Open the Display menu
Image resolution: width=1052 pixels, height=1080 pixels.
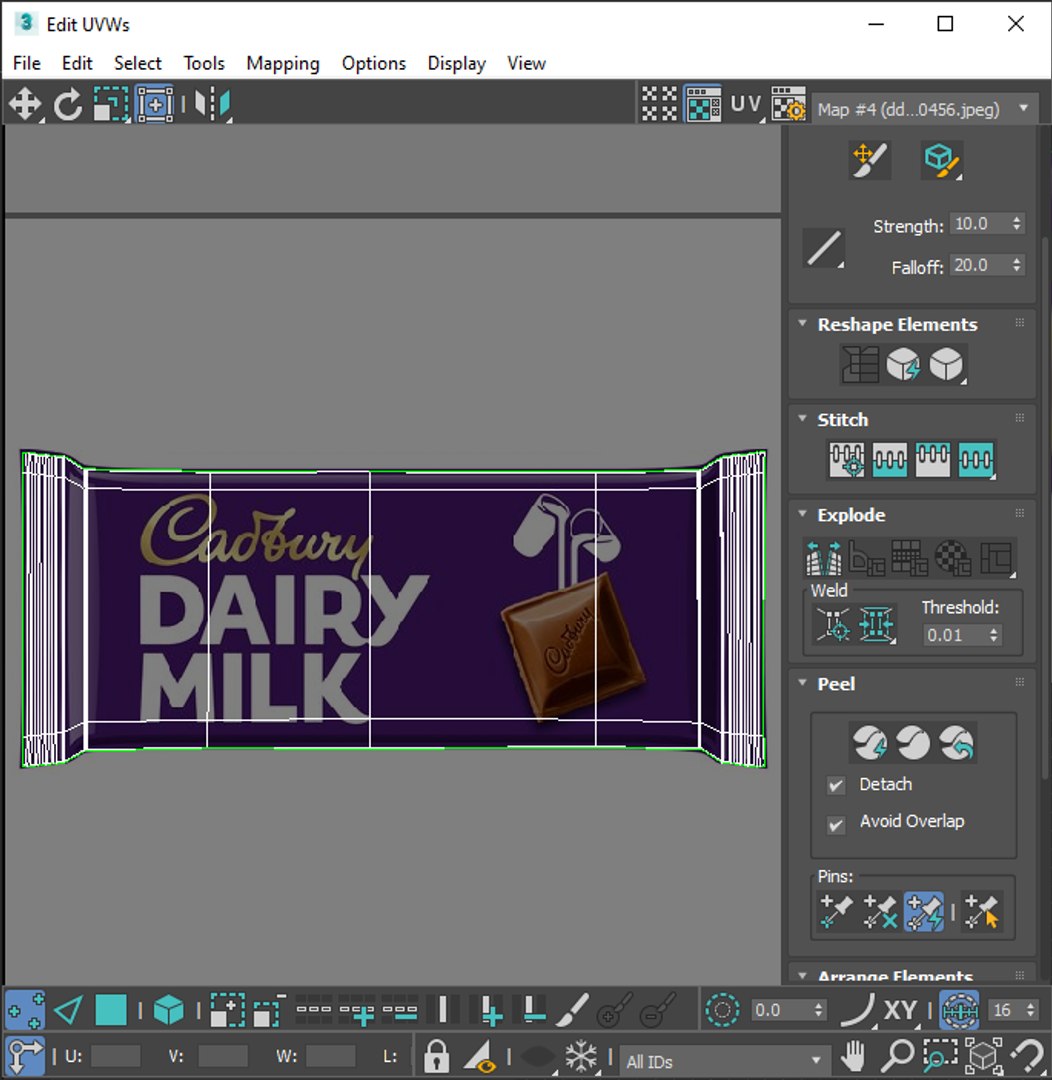tap(457, 63)
